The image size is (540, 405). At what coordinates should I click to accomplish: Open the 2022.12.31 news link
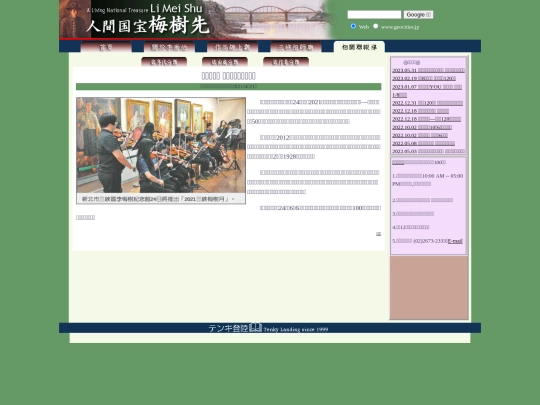point(427,103)
